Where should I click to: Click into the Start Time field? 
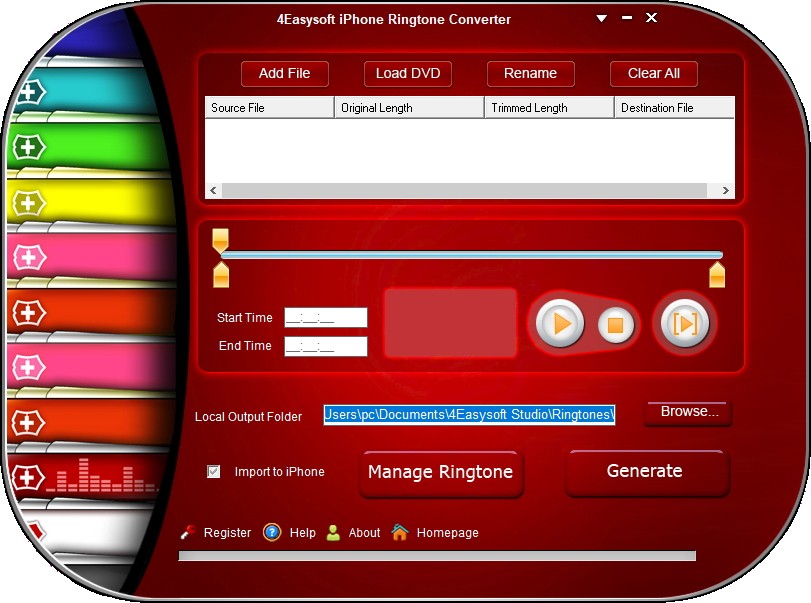point(326,318)
